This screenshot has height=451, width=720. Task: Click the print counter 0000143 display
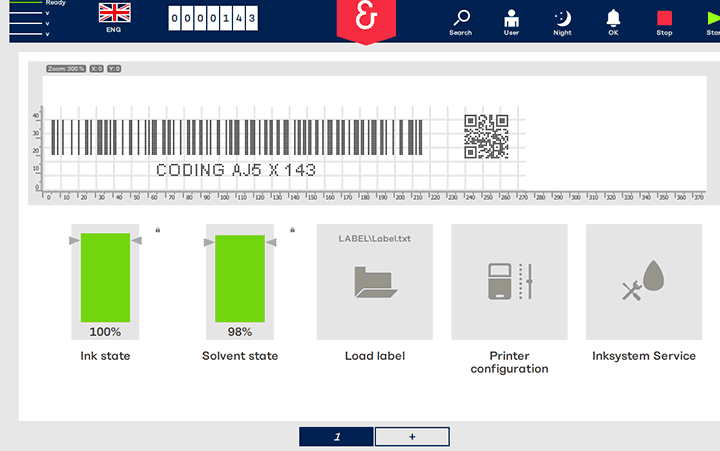click(213, 18)
